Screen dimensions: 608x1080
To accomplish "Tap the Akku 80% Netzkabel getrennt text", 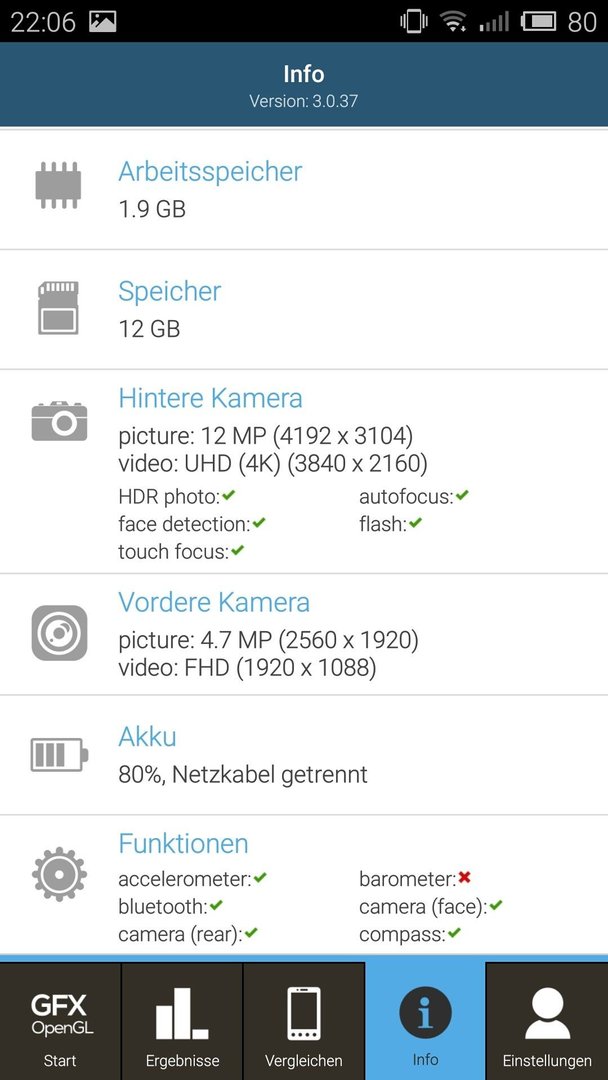I will coord(243,775).
